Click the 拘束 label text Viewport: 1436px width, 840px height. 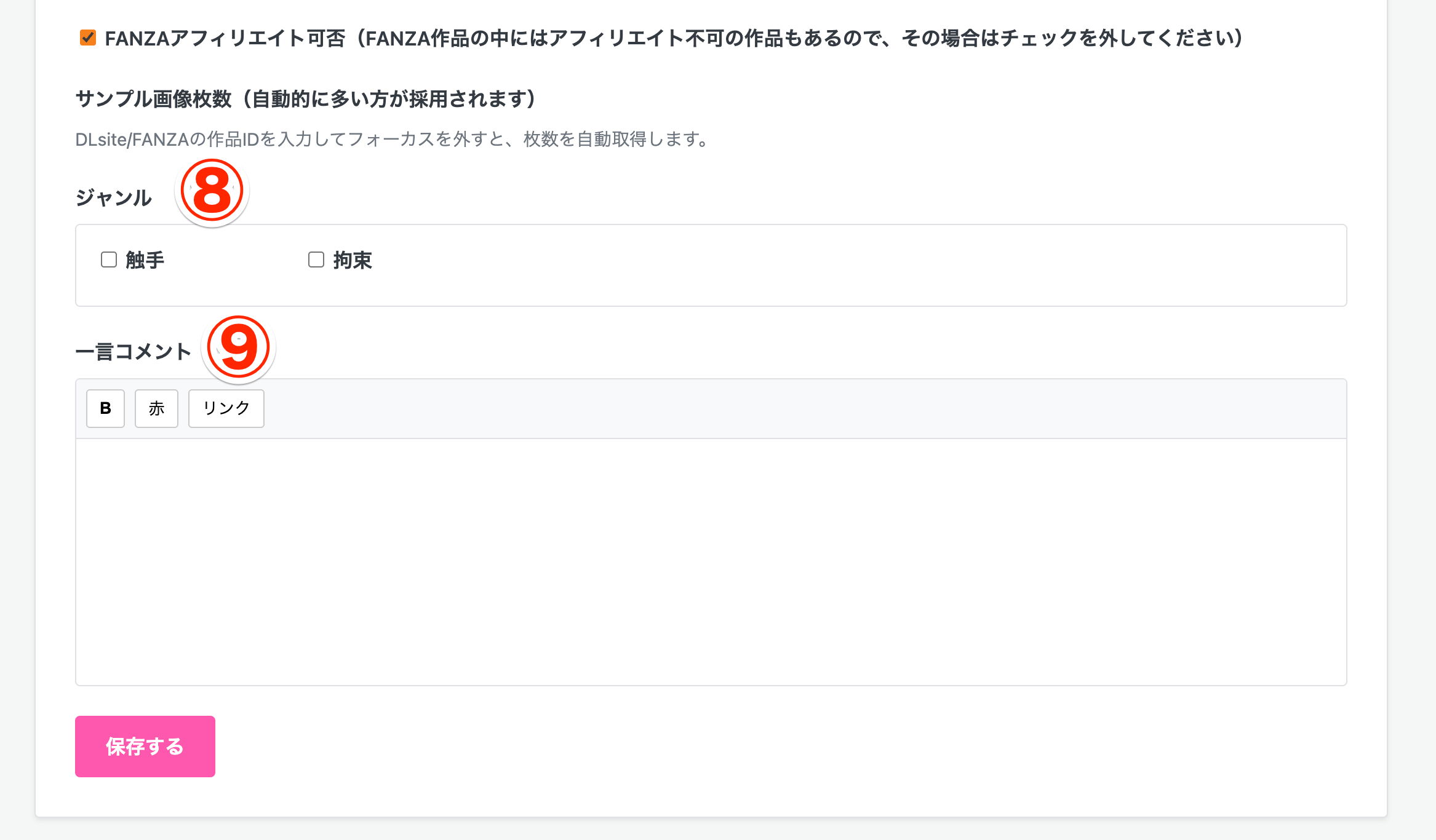(x=353, y=261)
